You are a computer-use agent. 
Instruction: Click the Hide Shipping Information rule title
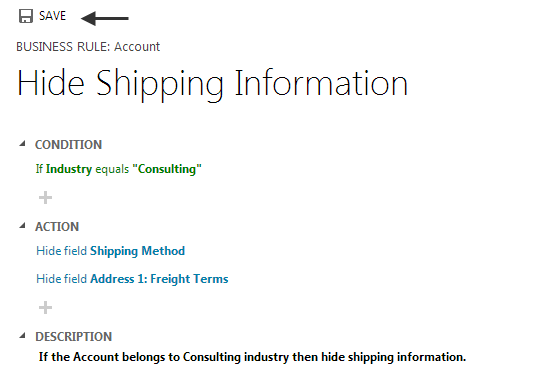point(212,84)
